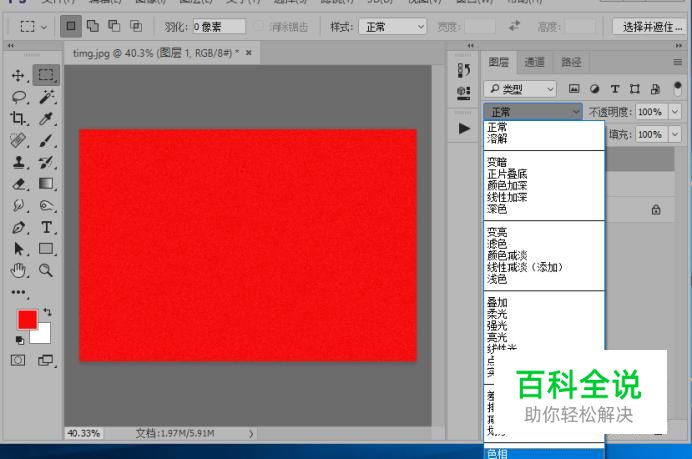Collapse the 正常 blend mode dropdown
Image resolution: width=692 pixels, height=459 pixels.
533,112
